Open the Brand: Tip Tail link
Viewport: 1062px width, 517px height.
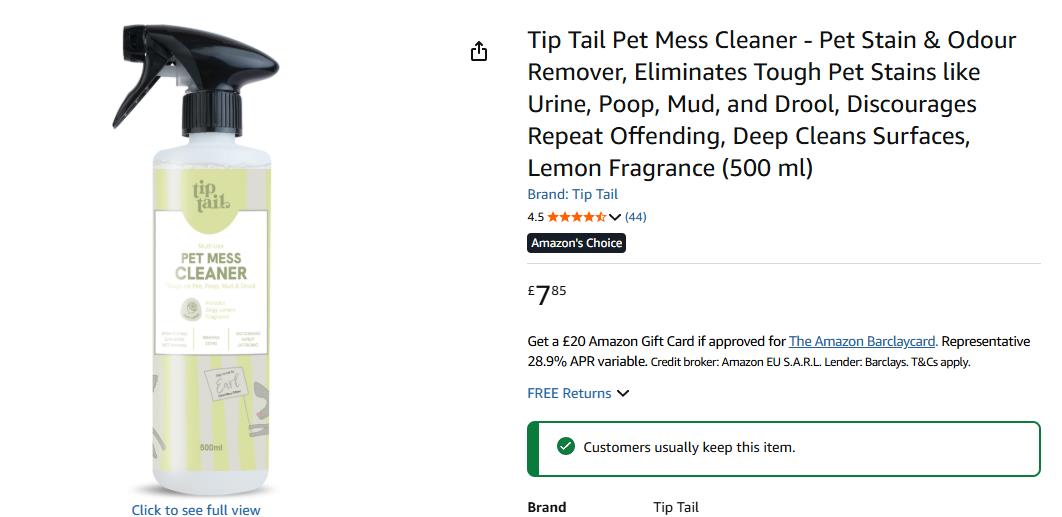[573, 194]
